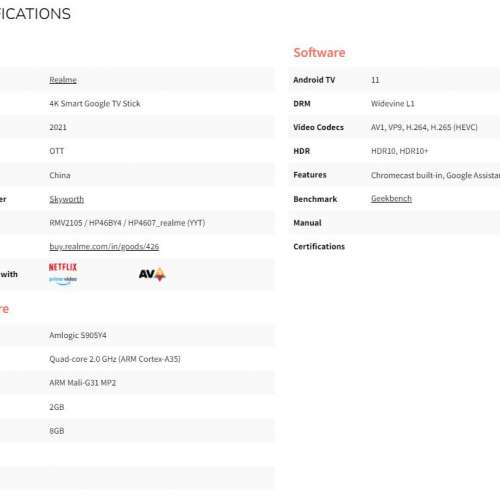This screenshot has height=500, width=500.
Task: Select the 'ARM Mali-G31 MP2' GPU text
Action: (x=82, y=383)
